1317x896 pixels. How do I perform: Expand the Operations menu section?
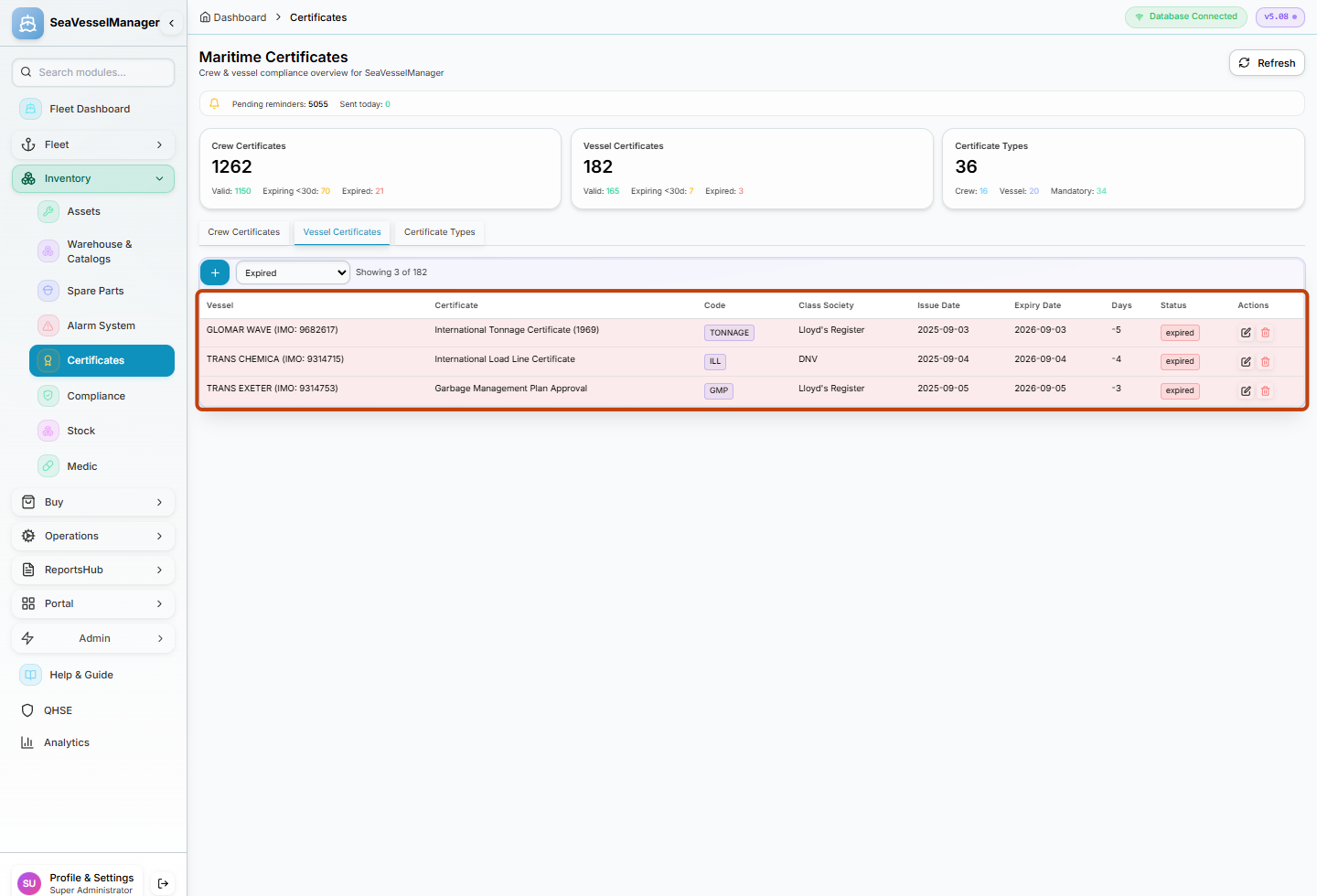[x=93, y=536]
